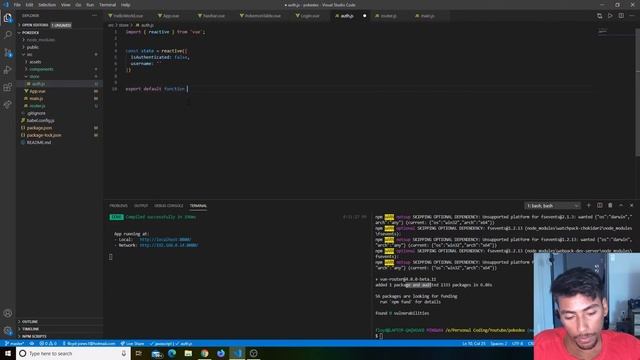
Task: Open the Edit menu
Action: pos(29,5)
